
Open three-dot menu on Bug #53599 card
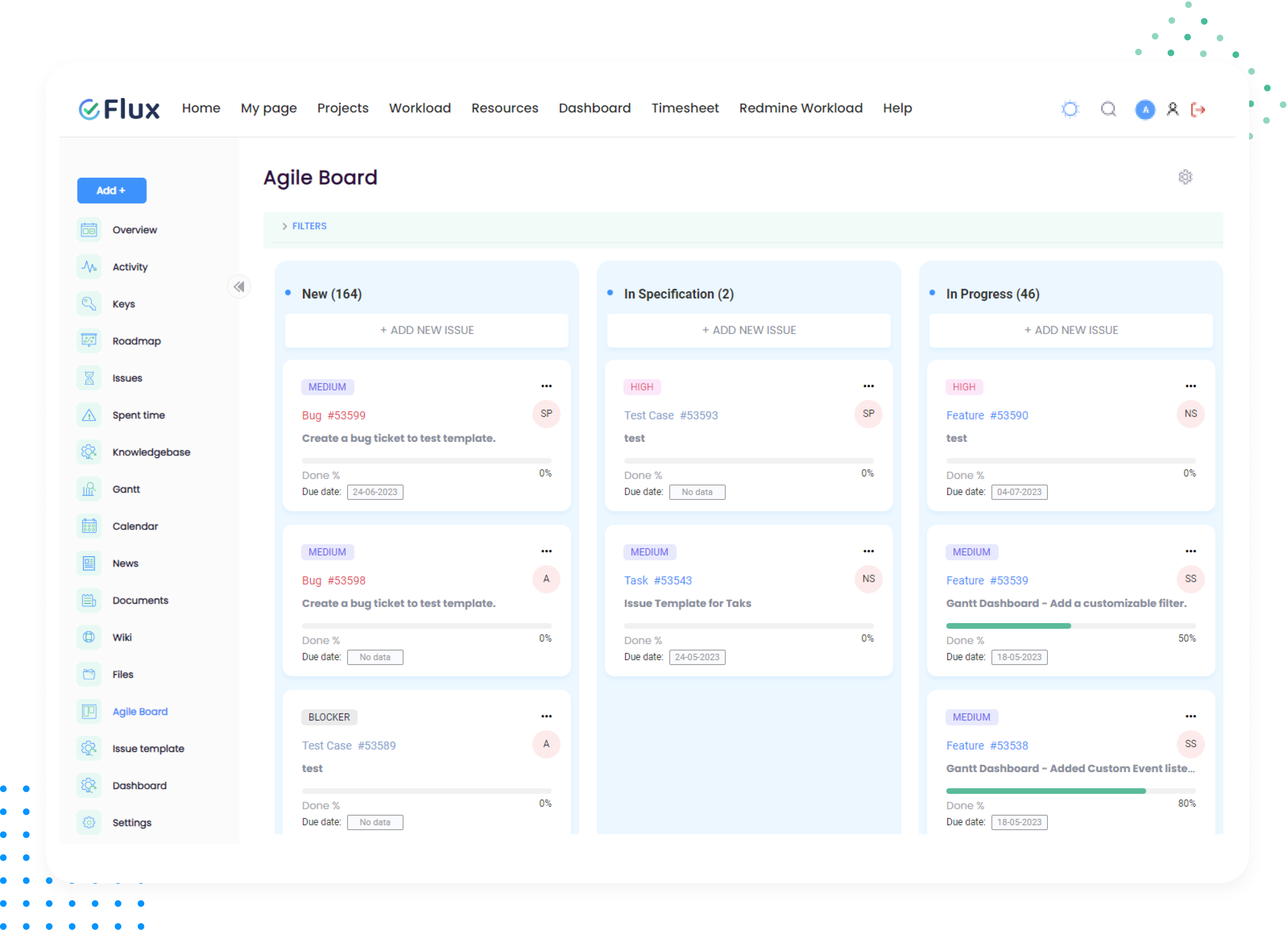coord(546,386)
